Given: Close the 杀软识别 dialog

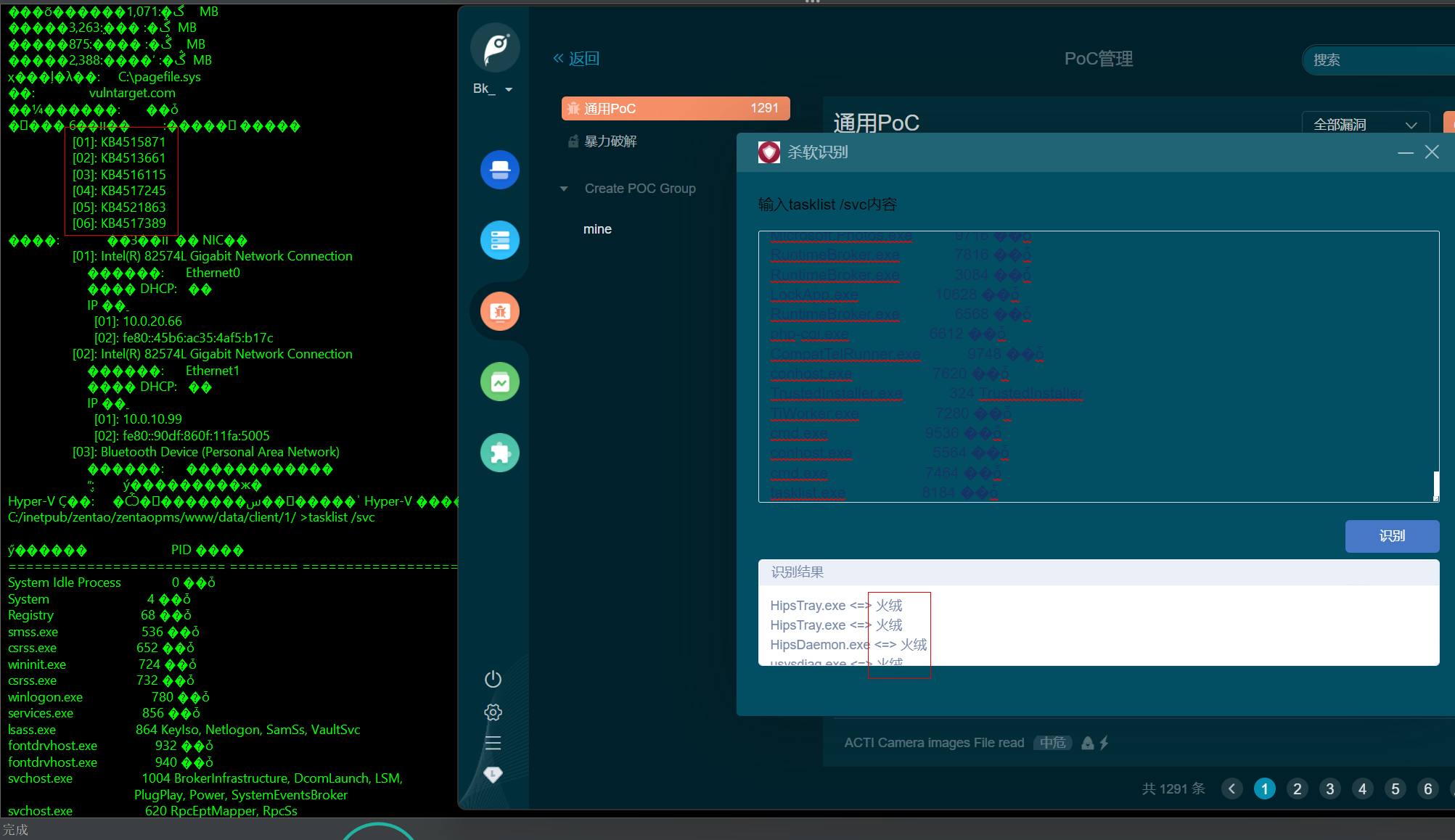Looking at the screenshot, I should [x=1432, y=152].
